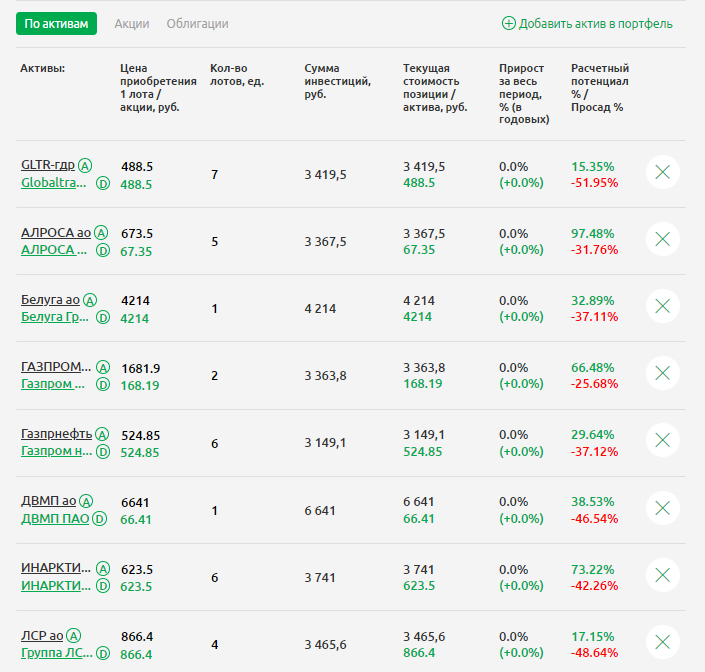Delete the АЛРОСА ао position

click(662, 240)
